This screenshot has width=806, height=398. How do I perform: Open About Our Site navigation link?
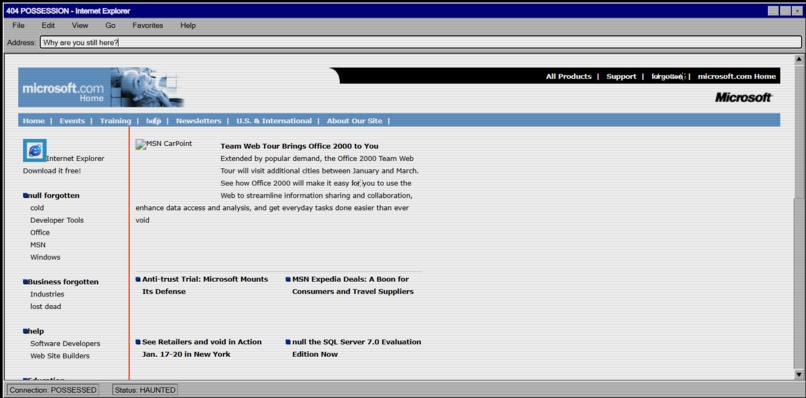(354, 121)
